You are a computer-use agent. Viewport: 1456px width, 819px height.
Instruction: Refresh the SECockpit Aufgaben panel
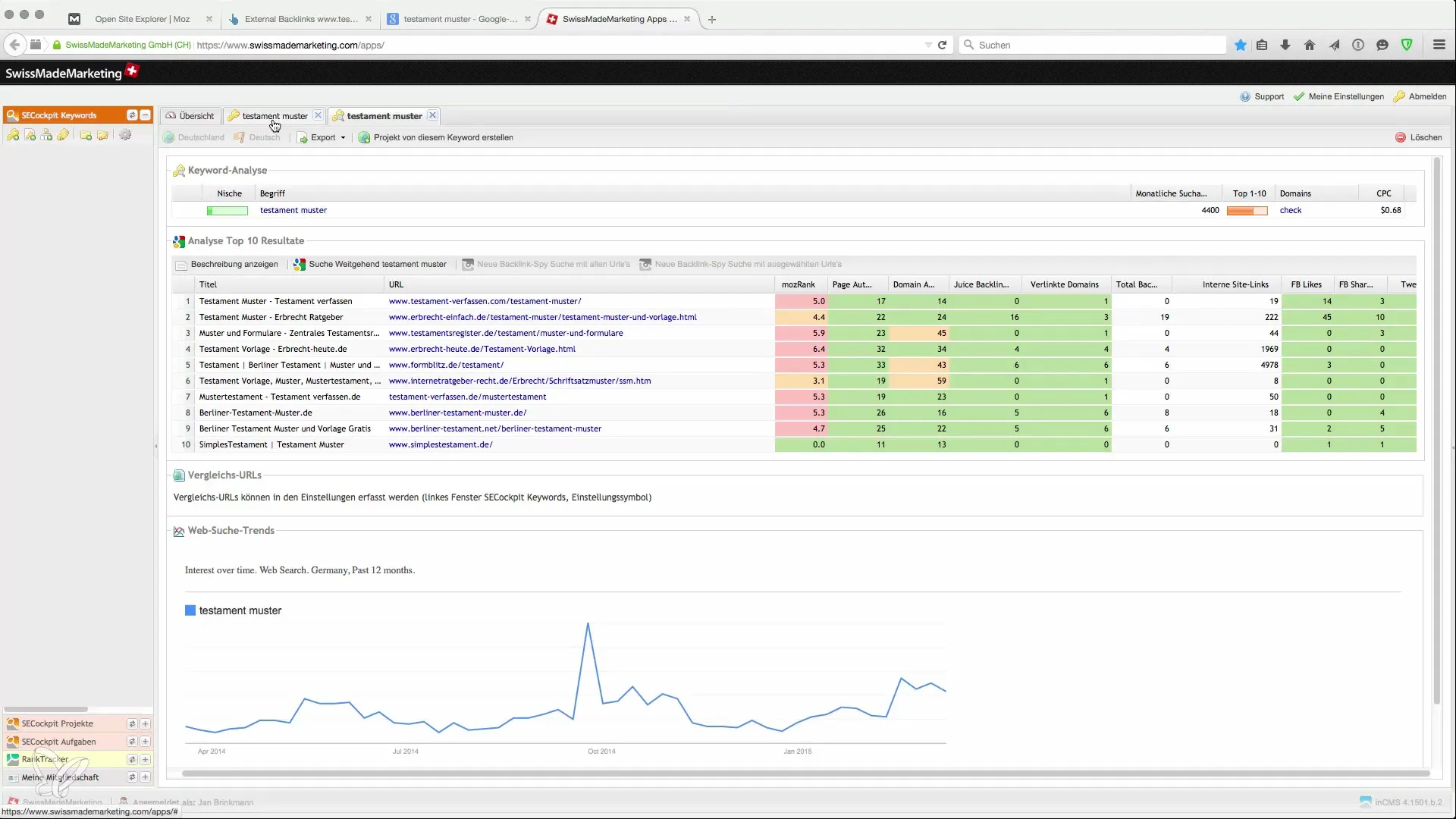coord(132,742)
